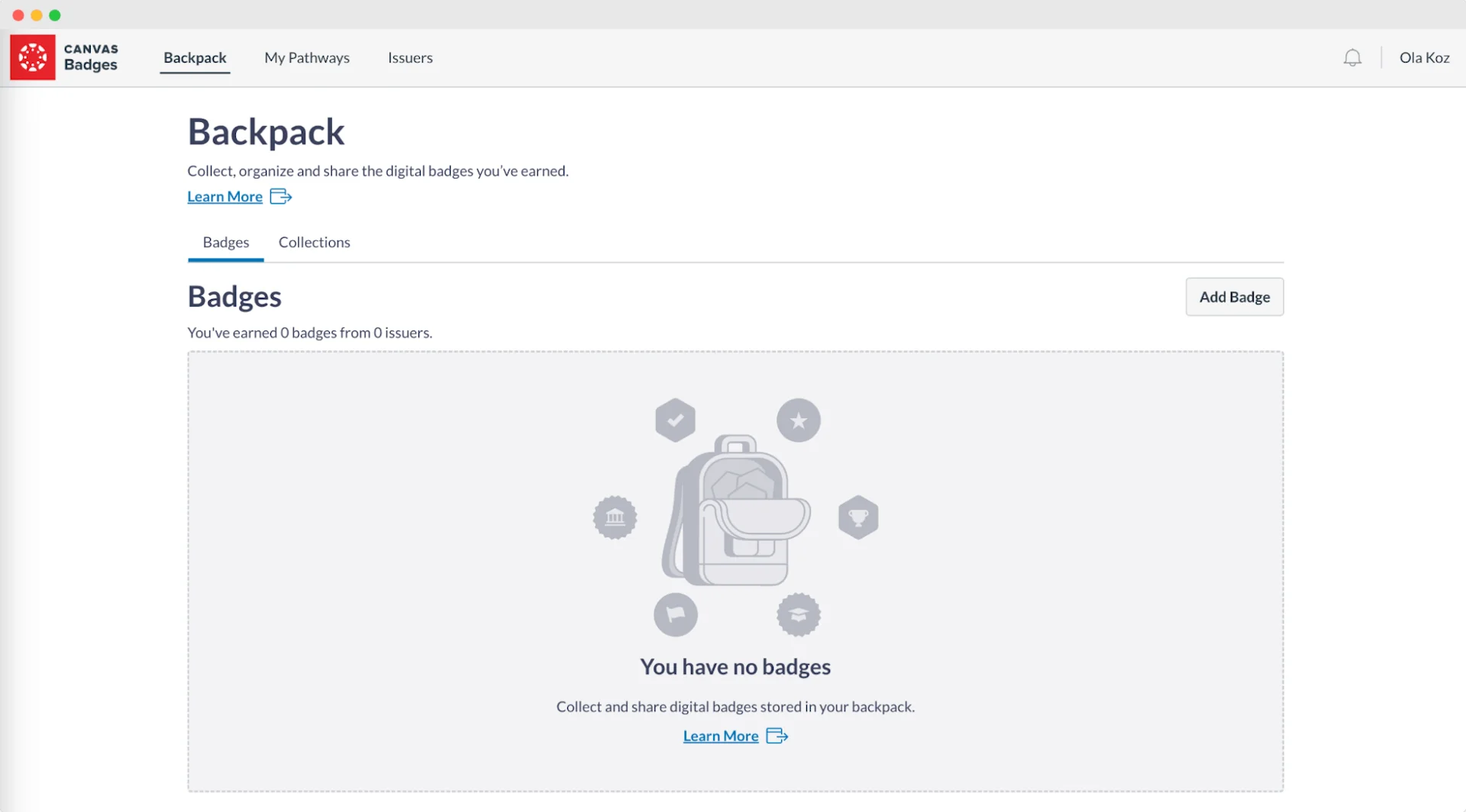Click the flag badge icon
Screen dimensions: 1466x812
[676, 614]
